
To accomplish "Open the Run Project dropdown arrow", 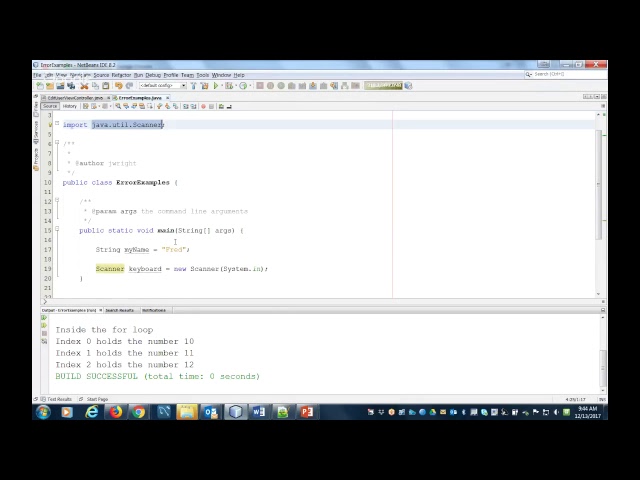I will point(222,86).
